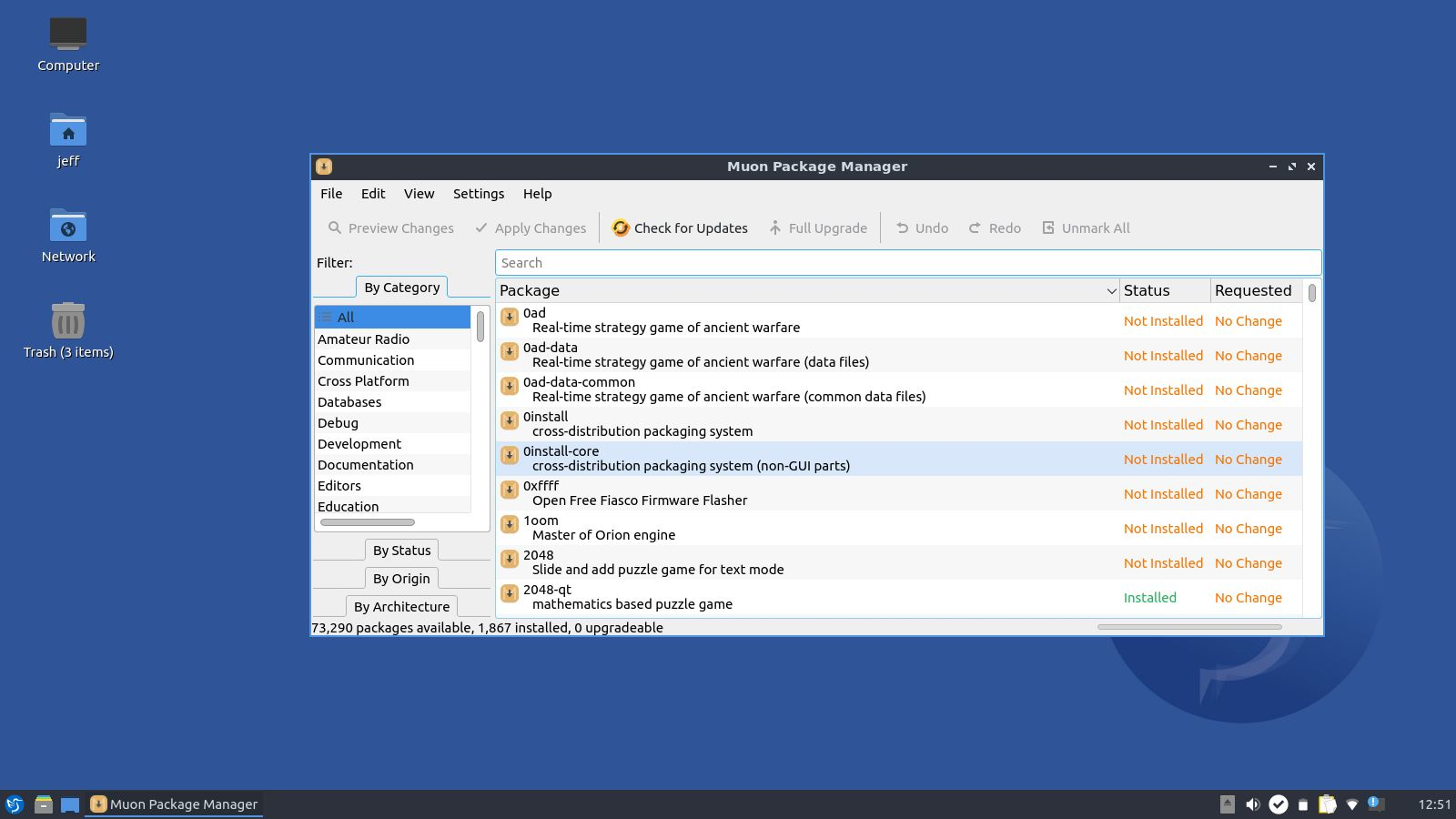Click the package icon beside 0install-core
The image size is (1456, 819).
coord(510,455)
